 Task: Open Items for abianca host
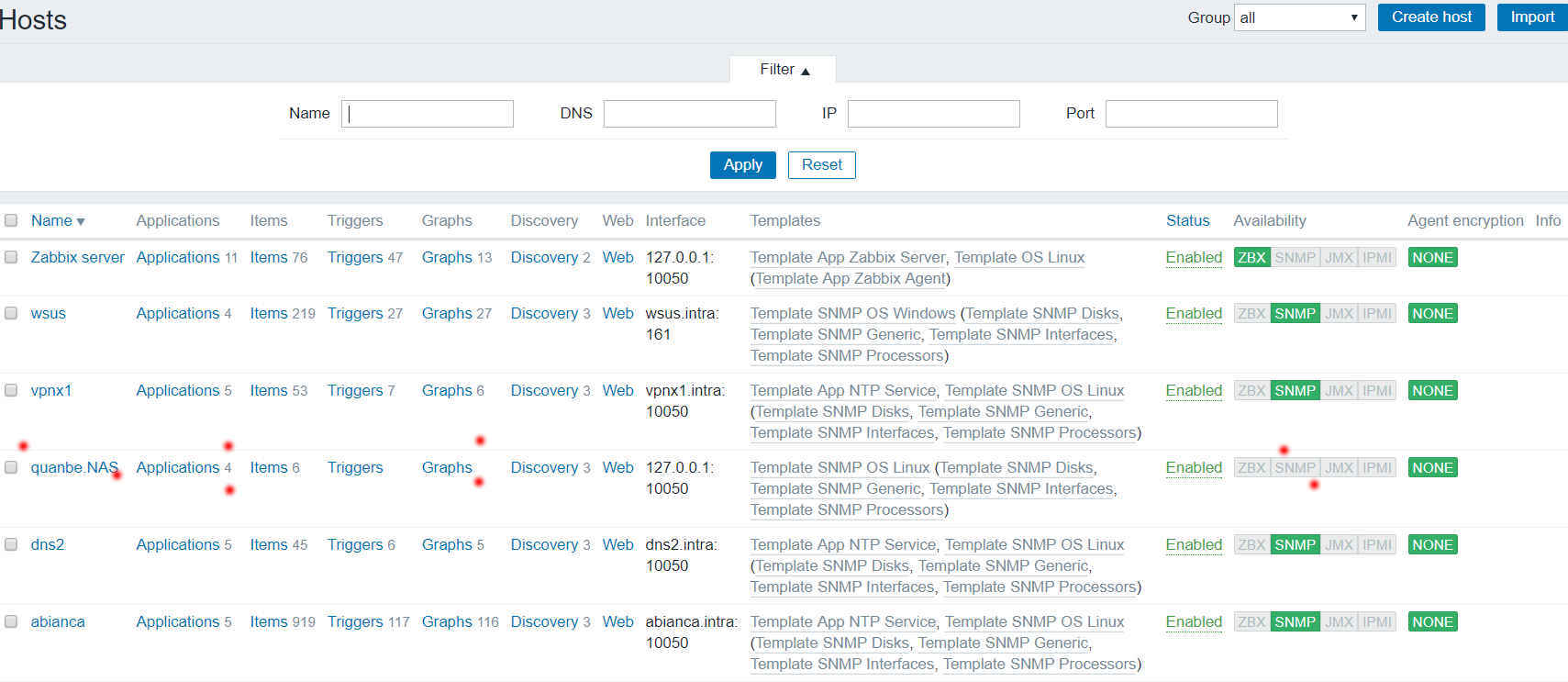tap(269, 621)
